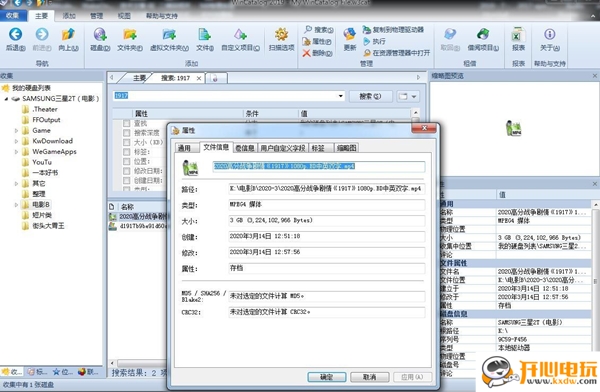Add a disk with the 磁盘 icon

[100, 34]
